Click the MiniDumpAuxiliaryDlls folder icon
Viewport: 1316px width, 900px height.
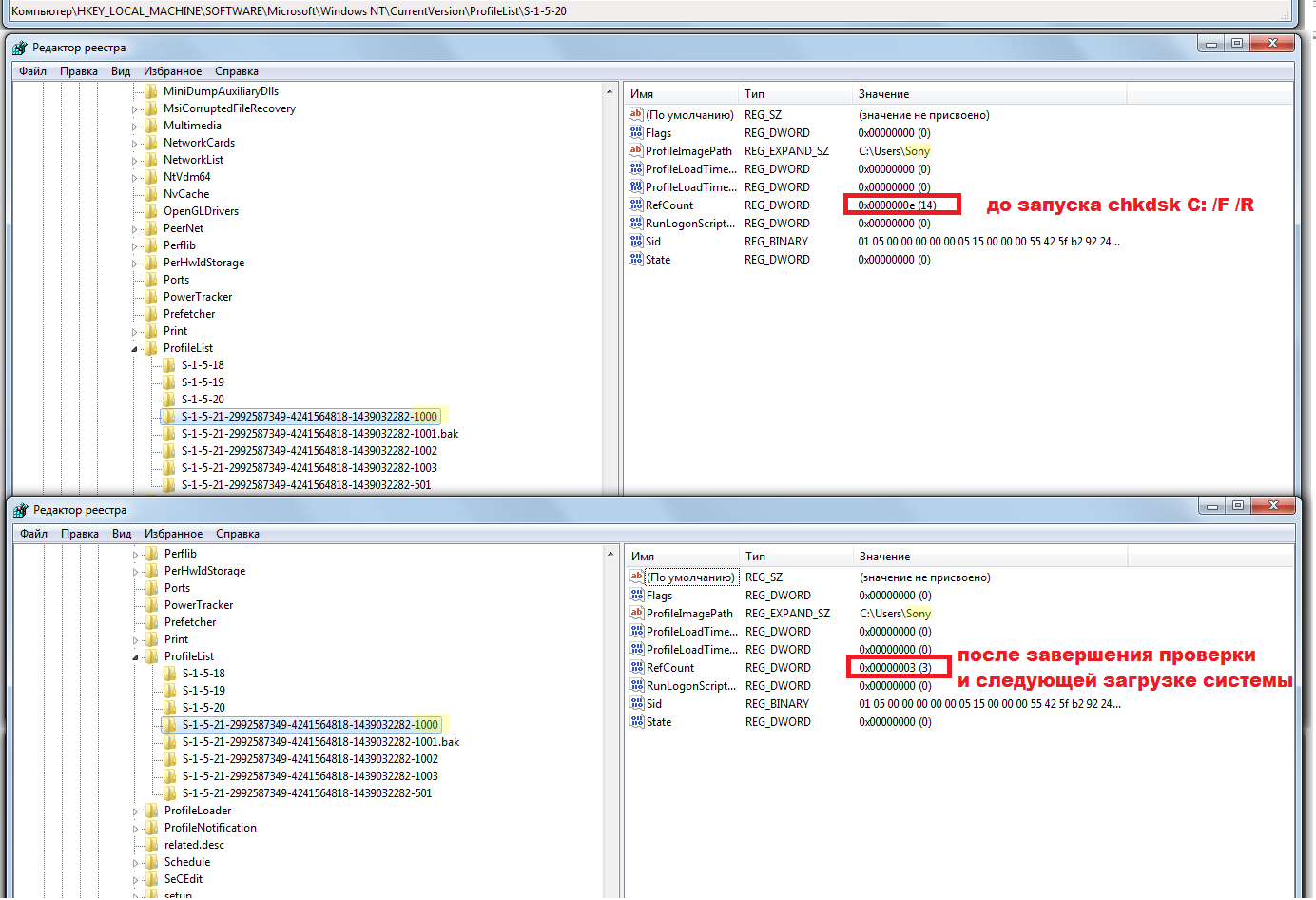click(151, 91)
